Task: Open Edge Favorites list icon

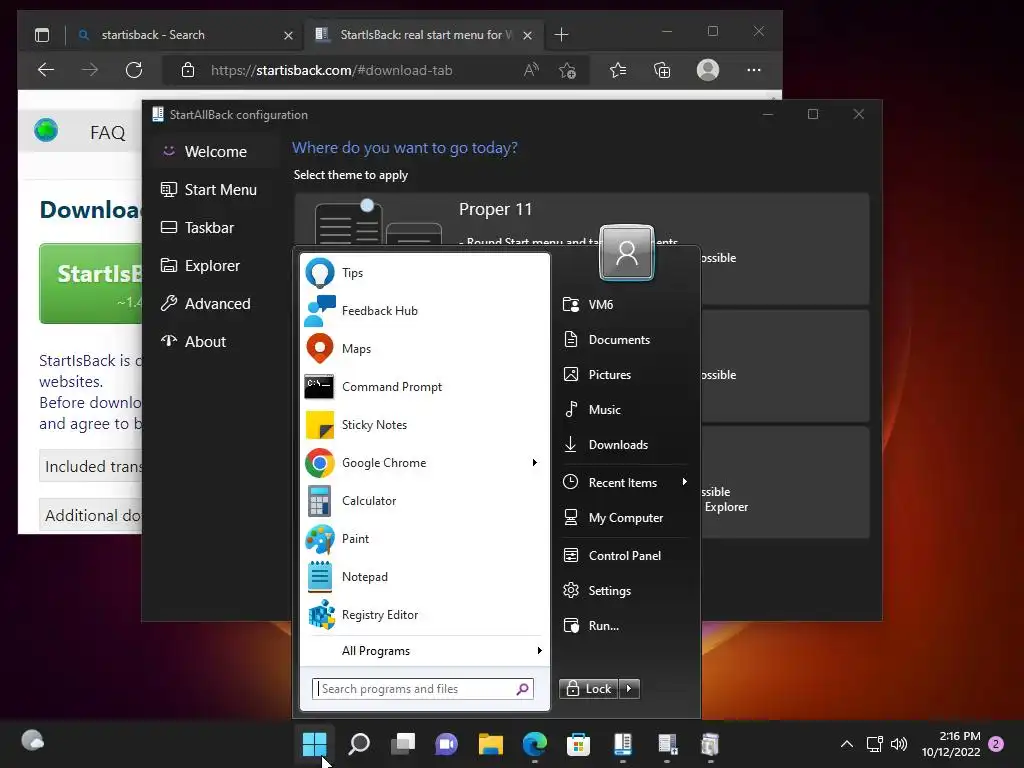Action: coord(618,70)
